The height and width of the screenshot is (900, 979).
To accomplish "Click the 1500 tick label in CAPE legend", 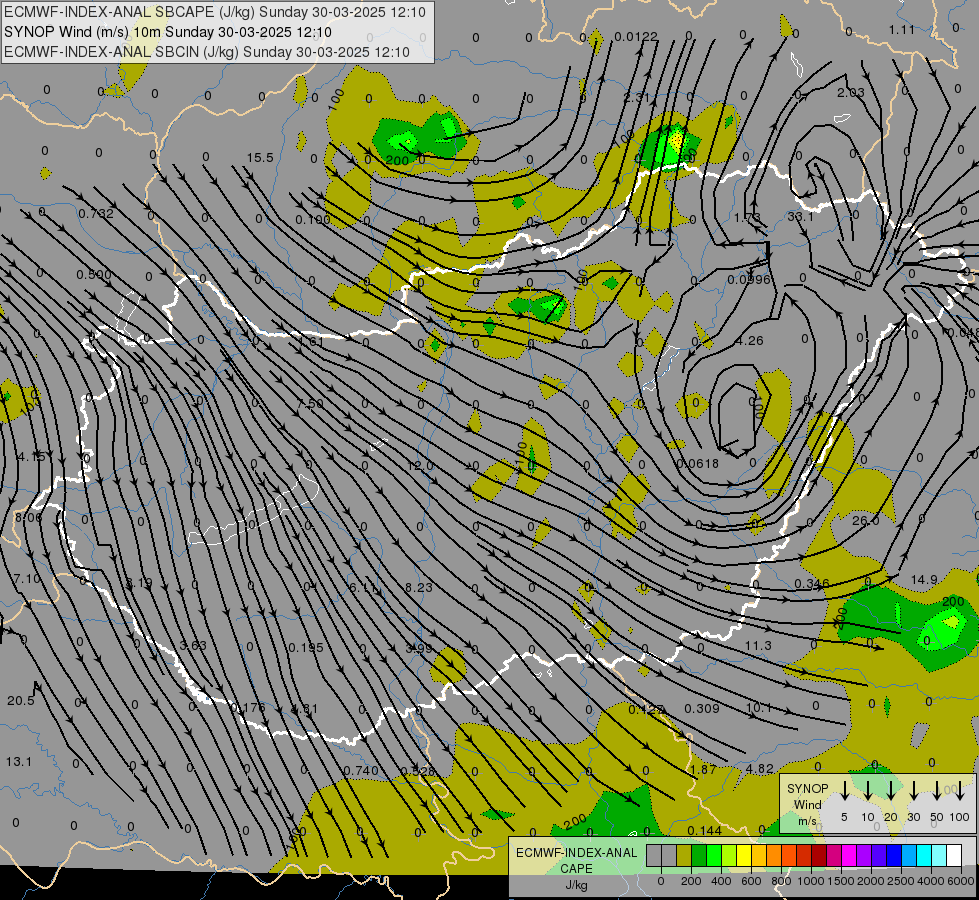I will click(x=841, y=881).
